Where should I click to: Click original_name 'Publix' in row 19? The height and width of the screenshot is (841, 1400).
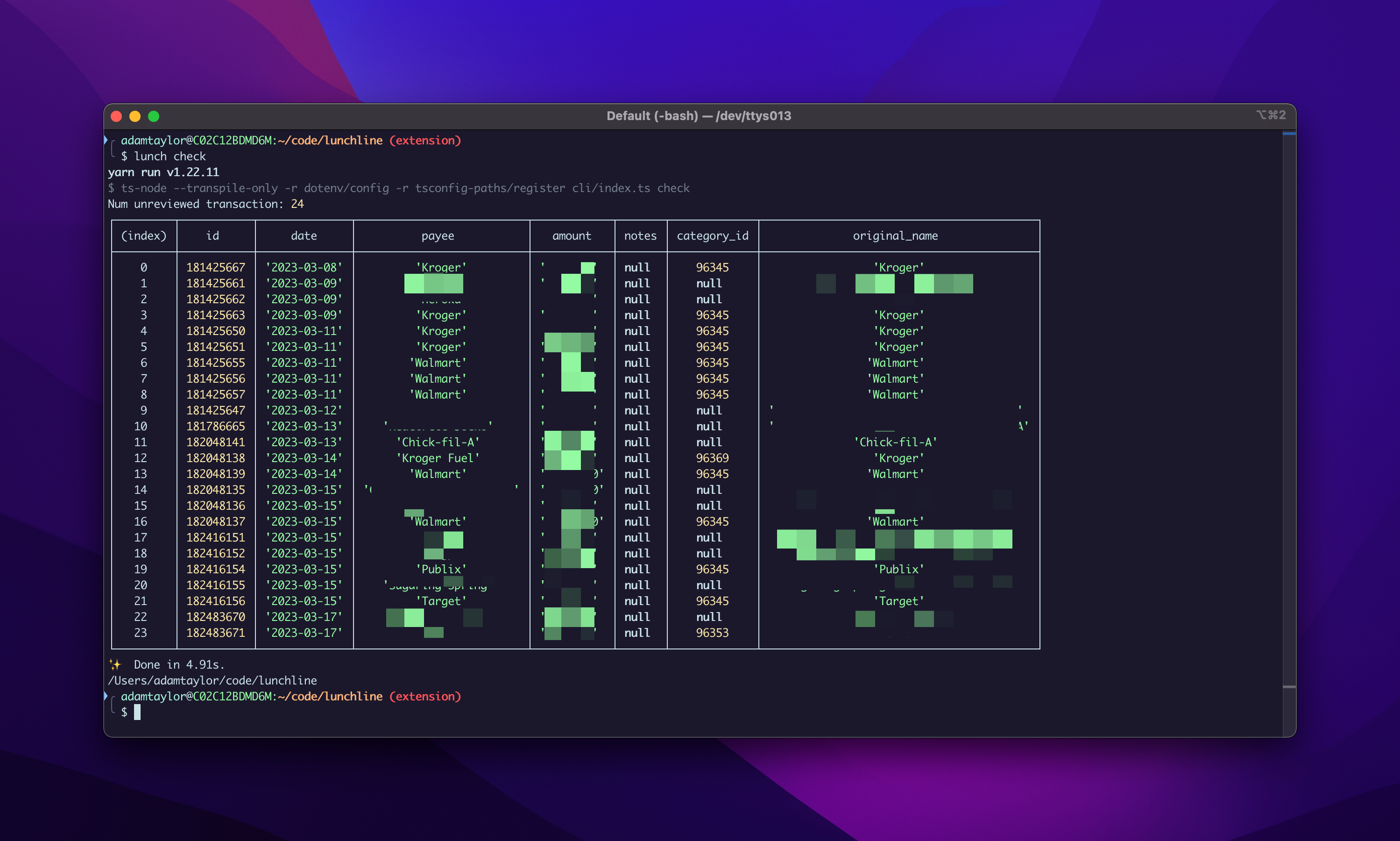[899, 569]
